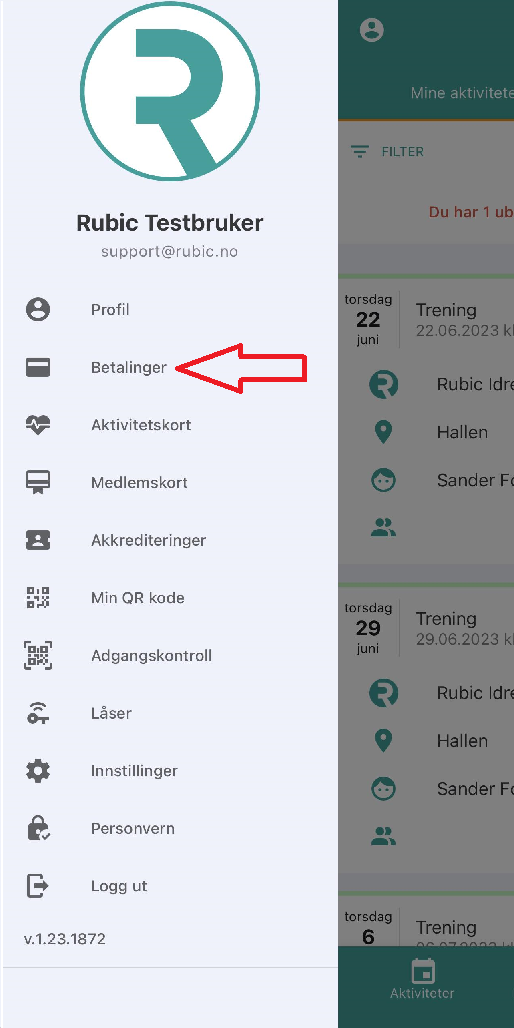Open the FILTER option in activities list
514x1028 pixels.
pos(387,151)
